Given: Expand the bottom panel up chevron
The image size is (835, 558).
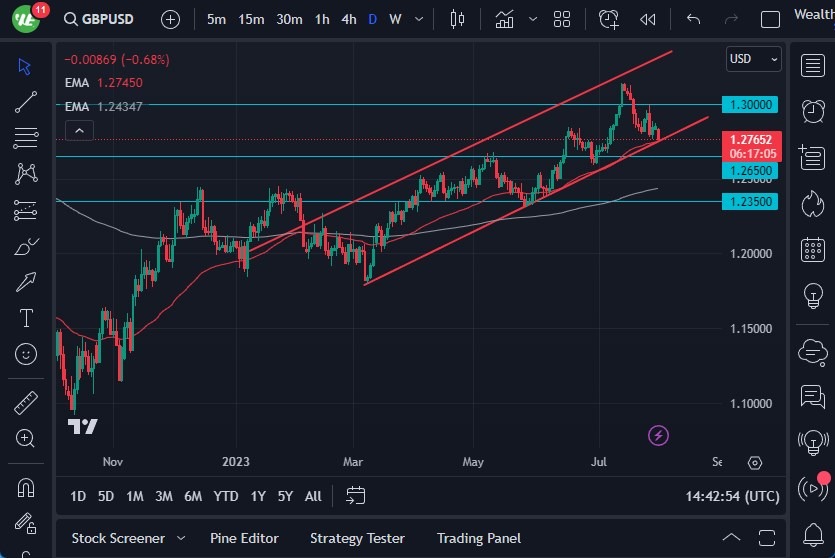Looking at the screenshot, I should coord(732,538).
